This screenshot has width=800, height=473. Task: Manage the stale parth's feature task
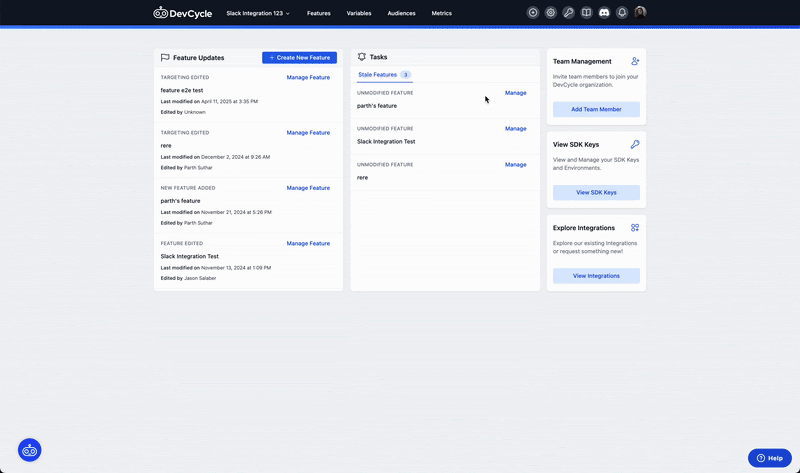pyautogui.click(x=515, y=93)
